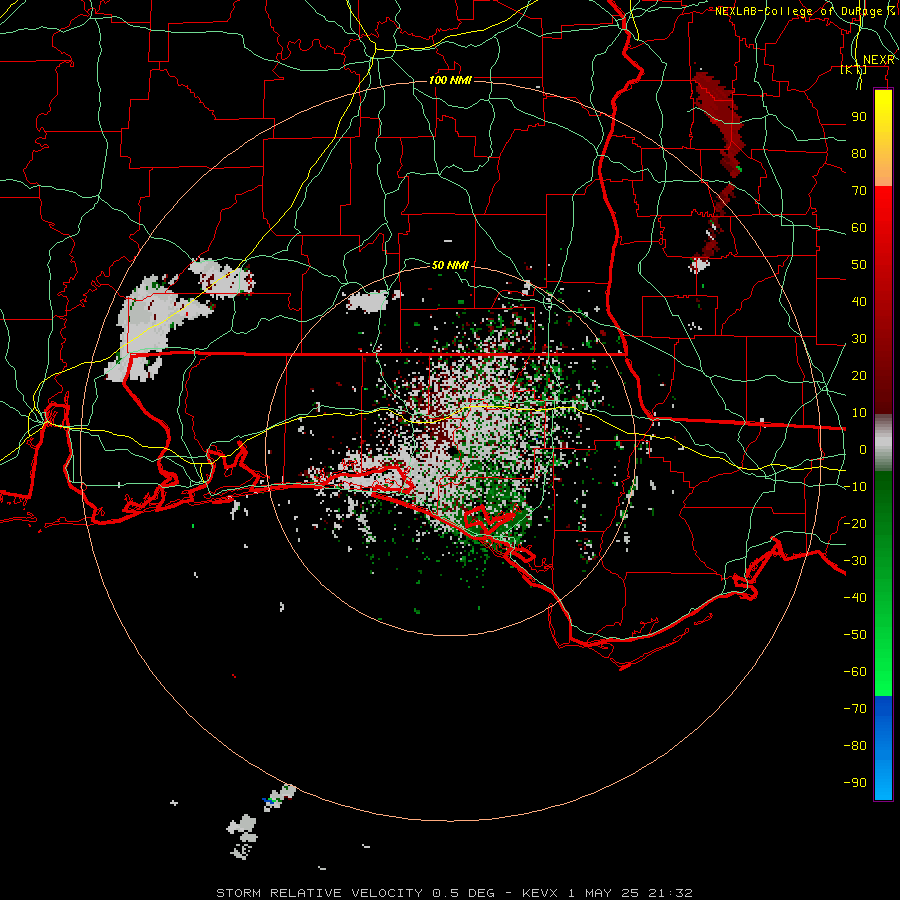The width and height of the screenshot is (900, 900).
Task: Click the -40 value on velocity scale
Action: coord(855,598)
